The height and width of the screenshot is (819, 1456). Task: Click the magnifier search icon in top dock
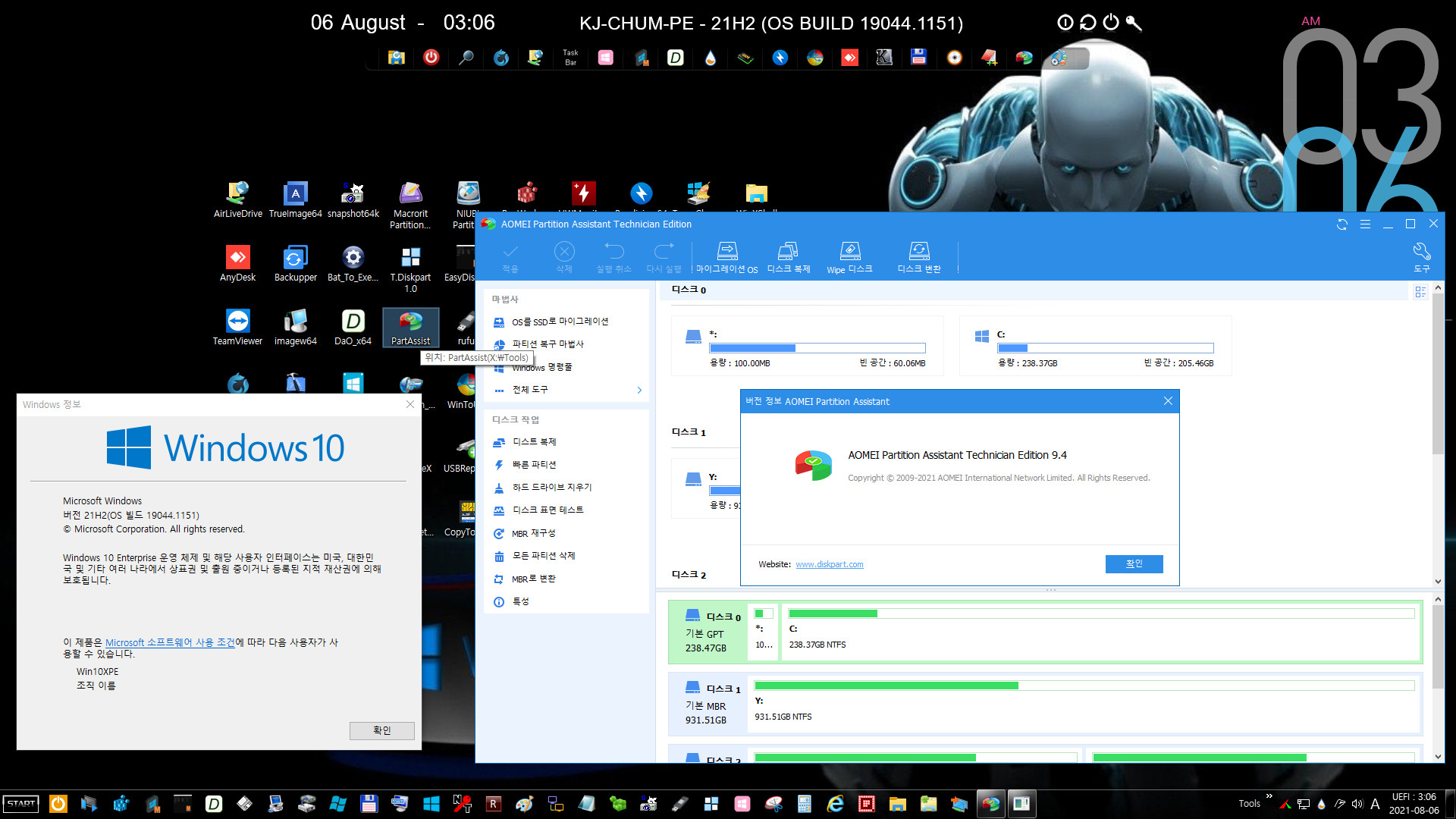pyautogui.click(x=466, y=58)
